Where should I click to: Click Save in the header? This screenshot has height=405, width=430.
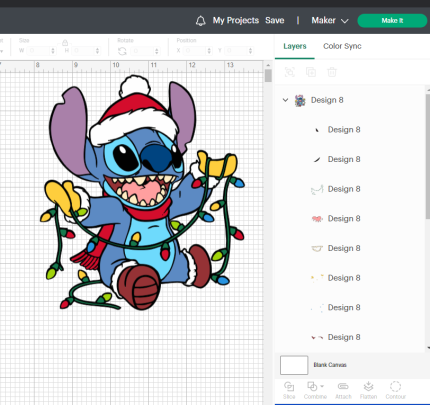point(275,21)
